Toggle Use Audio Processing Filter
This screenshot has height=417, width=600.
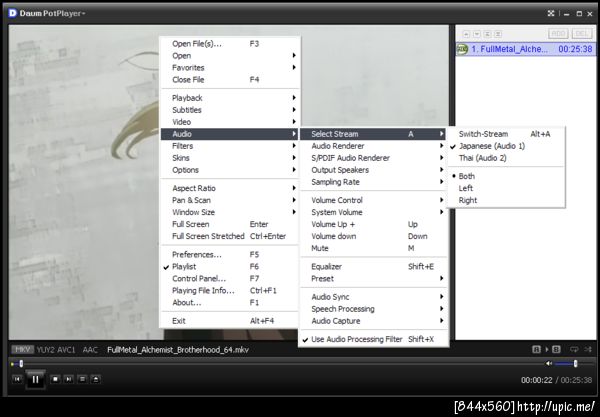pos(373,339)
